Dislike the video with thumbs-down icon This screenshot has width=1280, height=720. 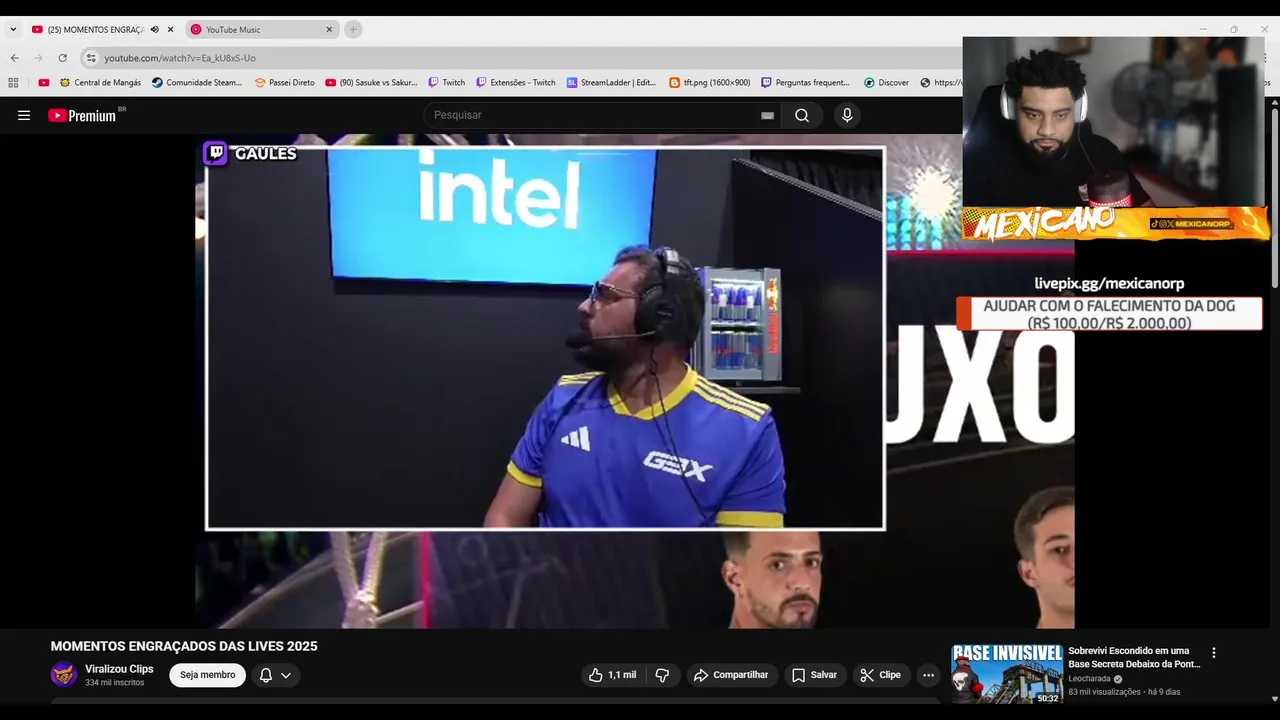pyautogui.click(x=662, y=675)
